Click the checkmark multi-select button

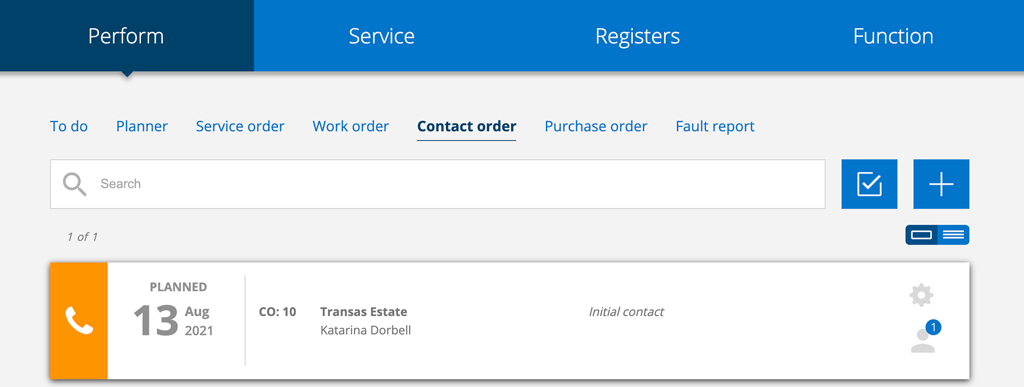pos(869,184)
